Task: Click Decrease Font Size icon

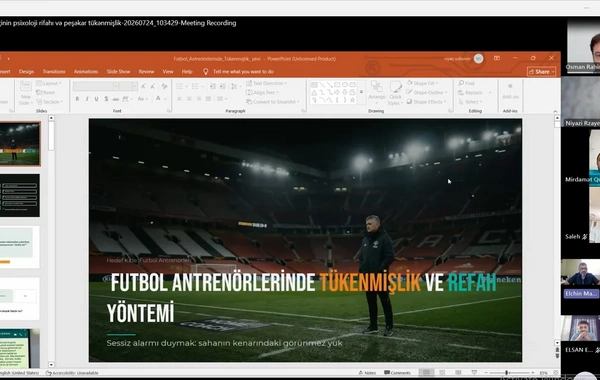Action: tap(153, 86)
